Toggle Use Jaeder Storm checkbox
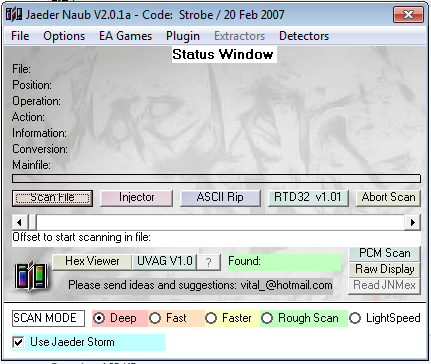Screen dimensions: 431x364 tap(18, 342)
